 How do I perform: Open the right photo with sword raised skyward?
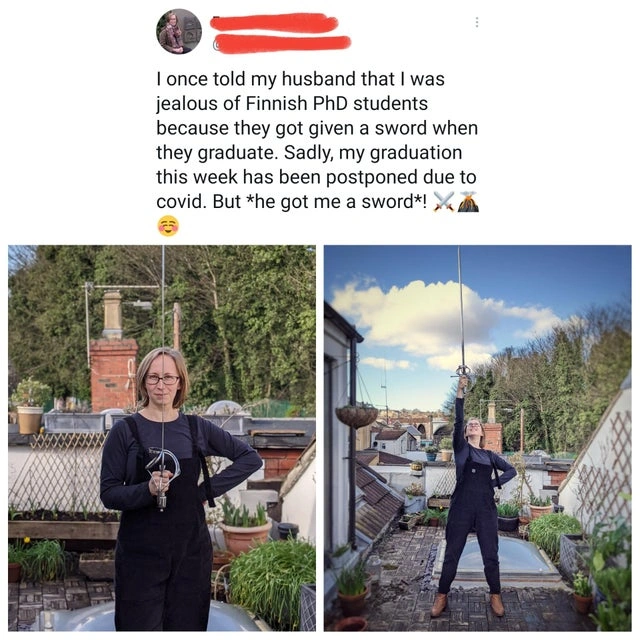pyautogui.click(x=478, y=438)
